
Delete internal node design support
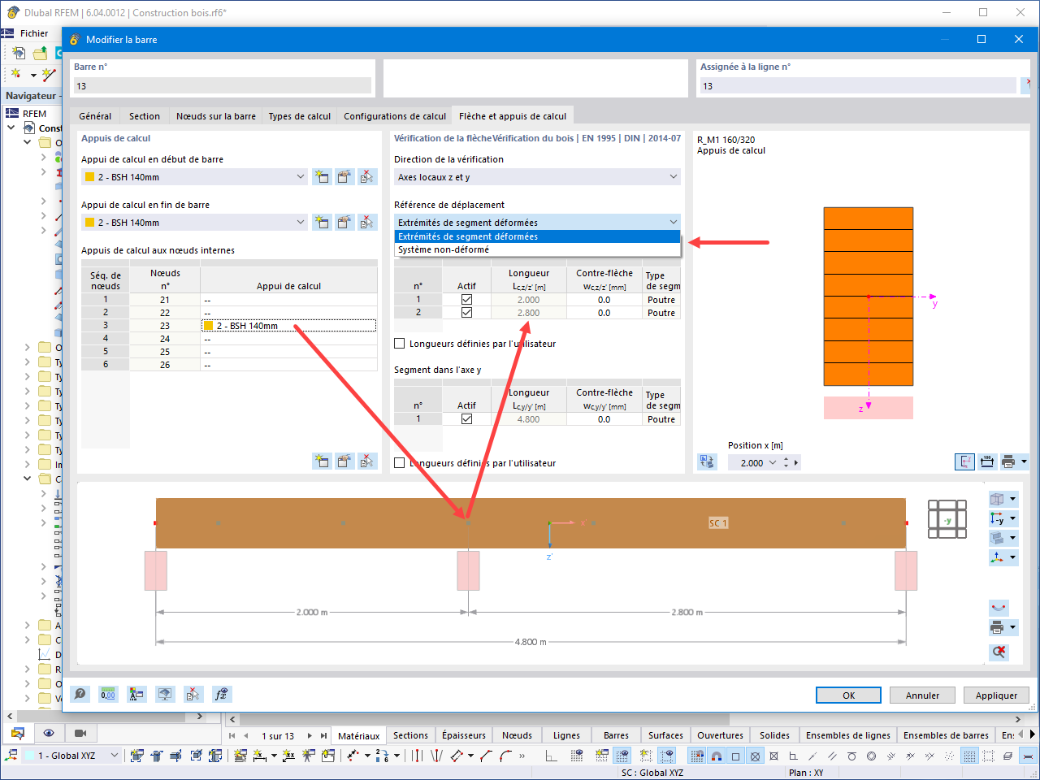point(367,461)
